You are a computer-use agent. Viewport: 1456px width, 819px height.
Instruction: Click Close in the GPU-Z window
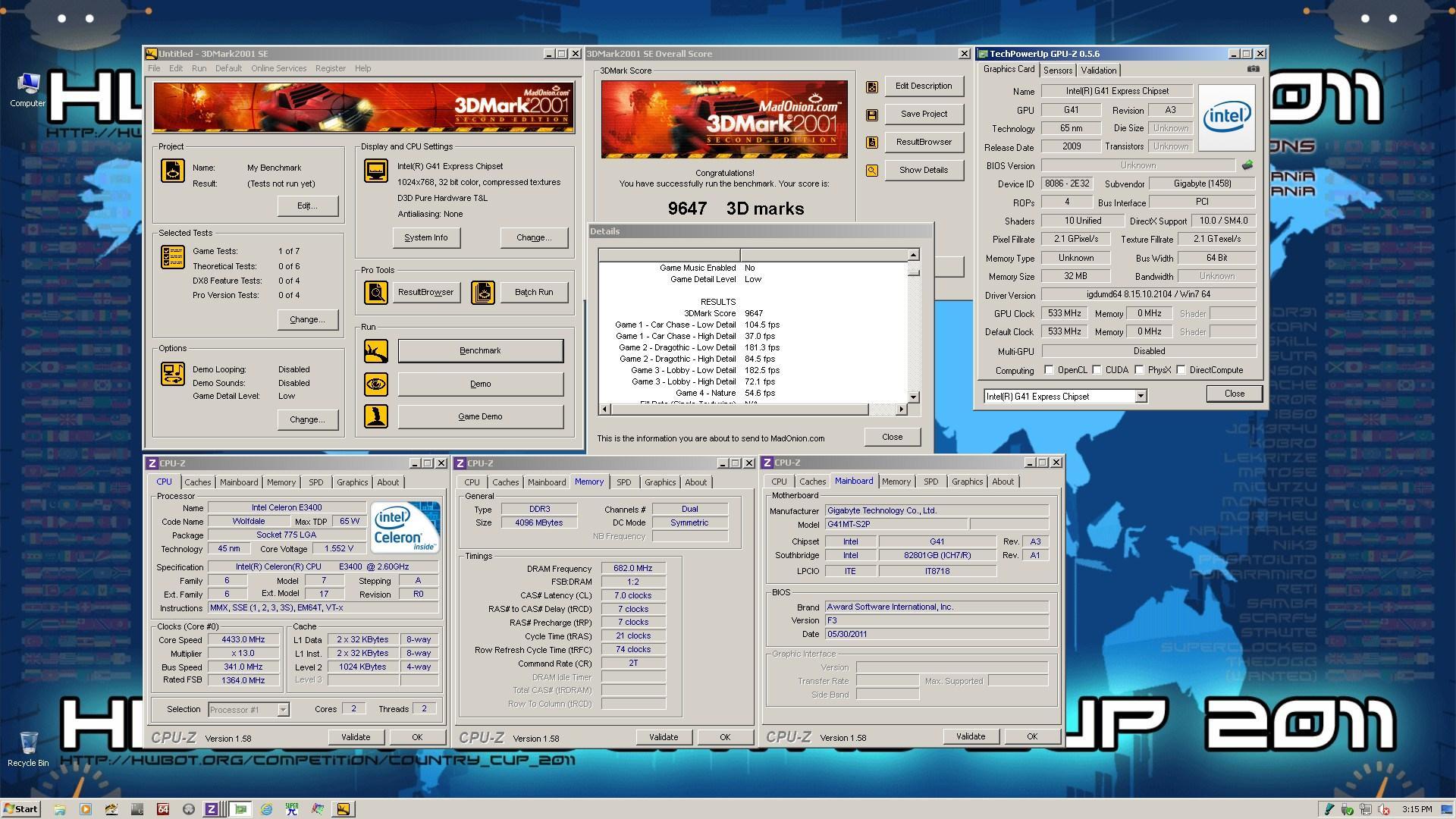(x=1235, y=394)
